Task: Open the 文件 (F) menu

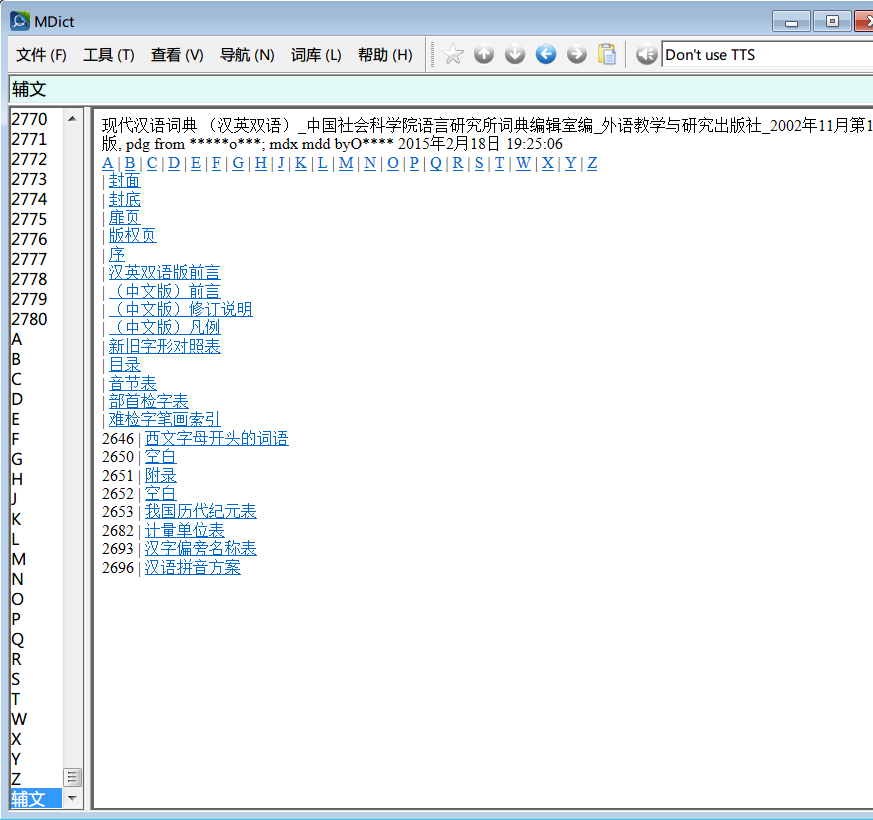Action: point(41,55)
